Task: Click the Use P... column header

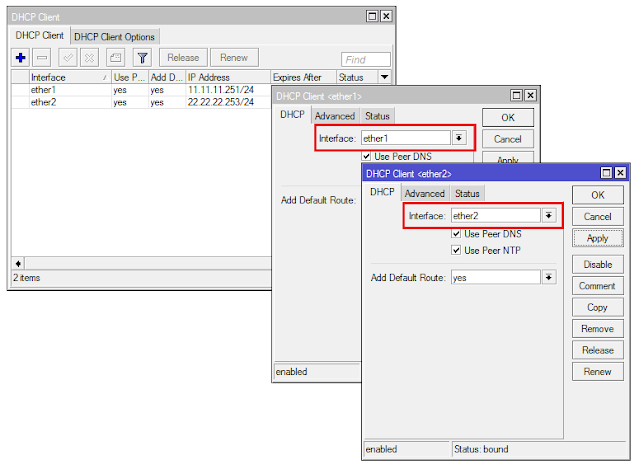Action: [x=130, y=77]
